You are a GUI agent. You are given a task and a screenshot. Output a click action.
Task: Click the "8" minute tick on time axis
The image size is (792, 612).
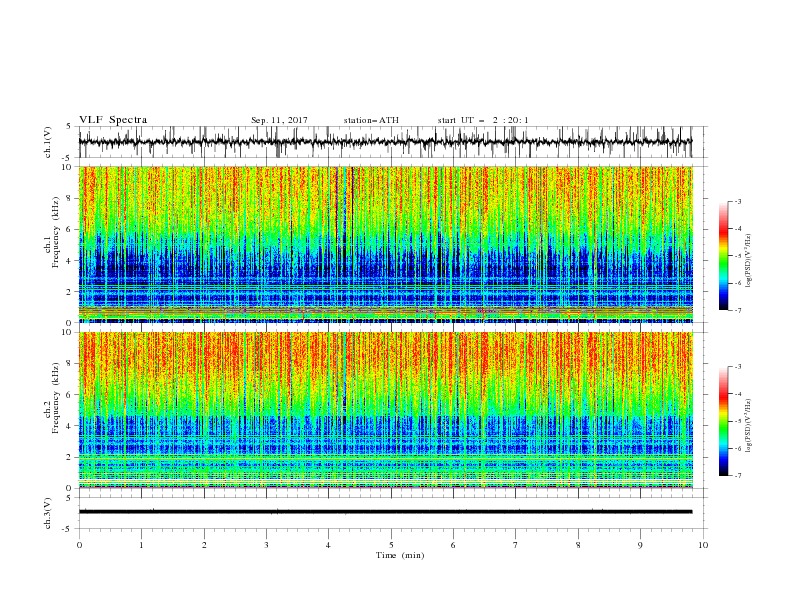point(578,545)
